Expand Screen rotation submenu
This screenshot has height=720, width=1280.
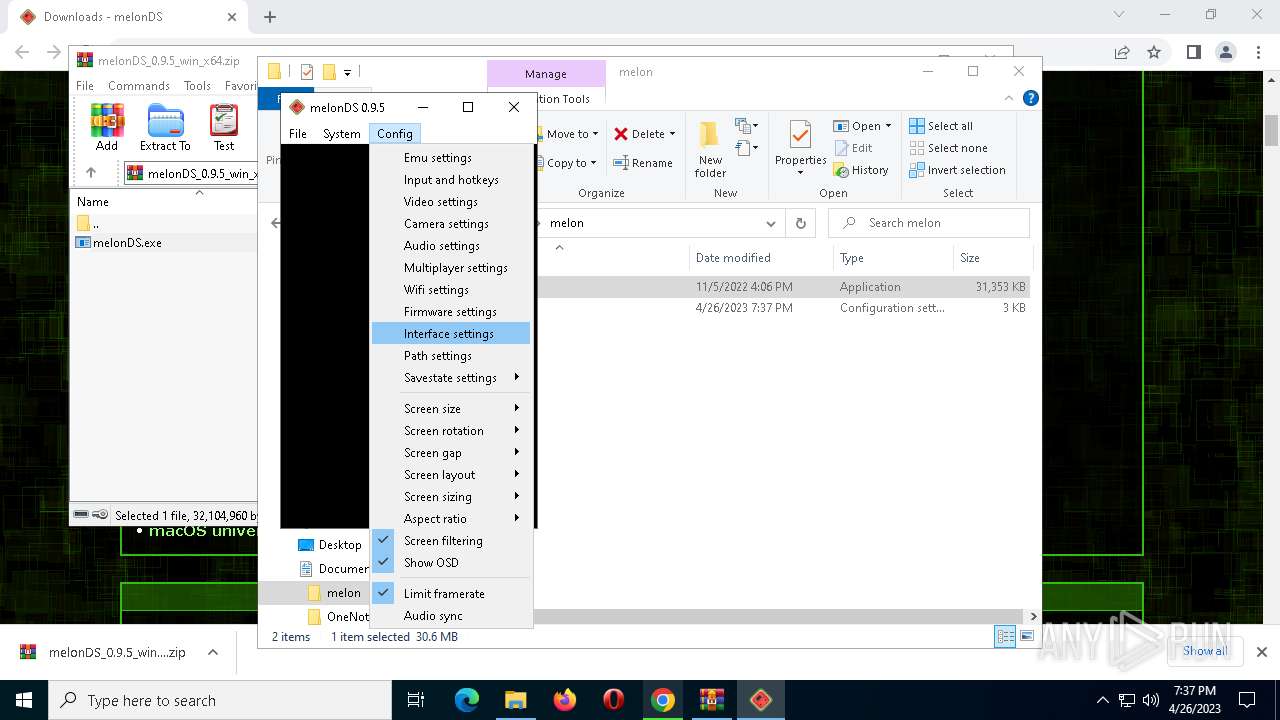451,431
